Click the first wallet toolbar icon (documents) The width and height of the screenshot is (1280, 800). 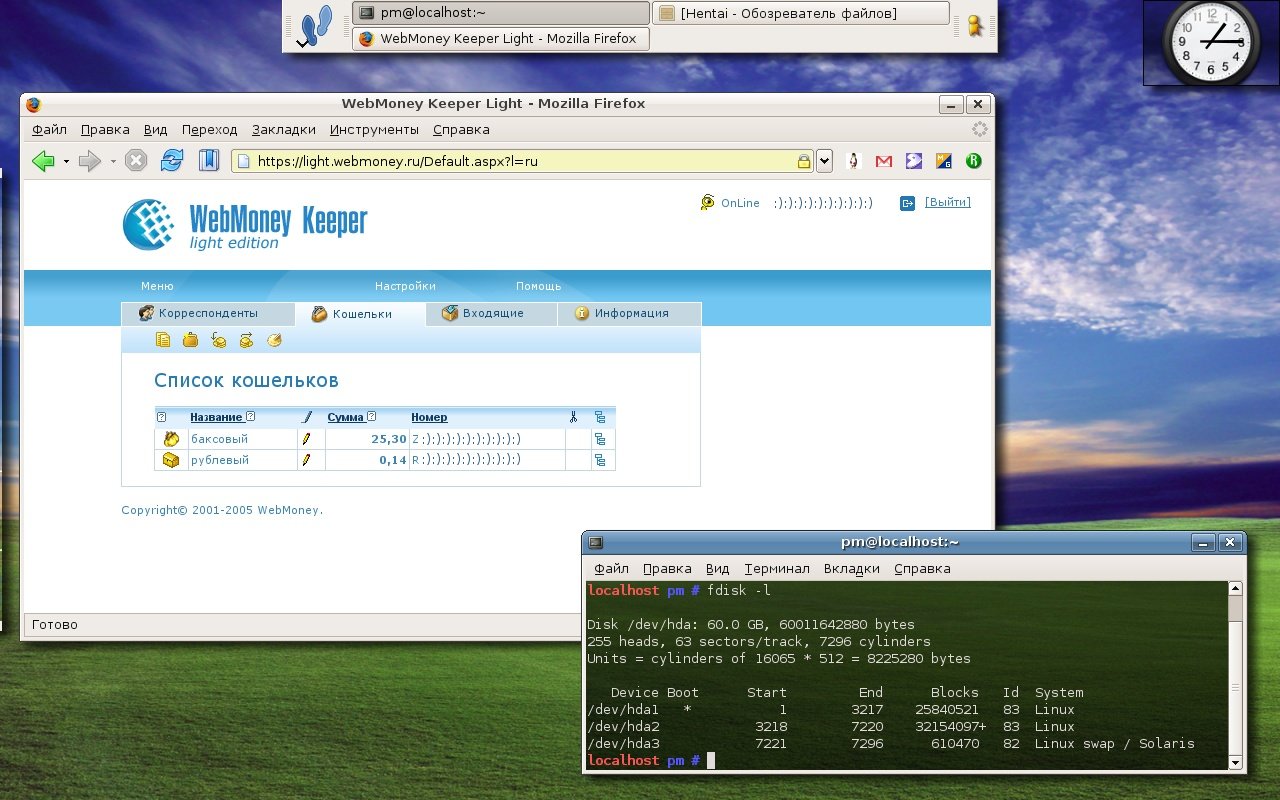[163, 341]
